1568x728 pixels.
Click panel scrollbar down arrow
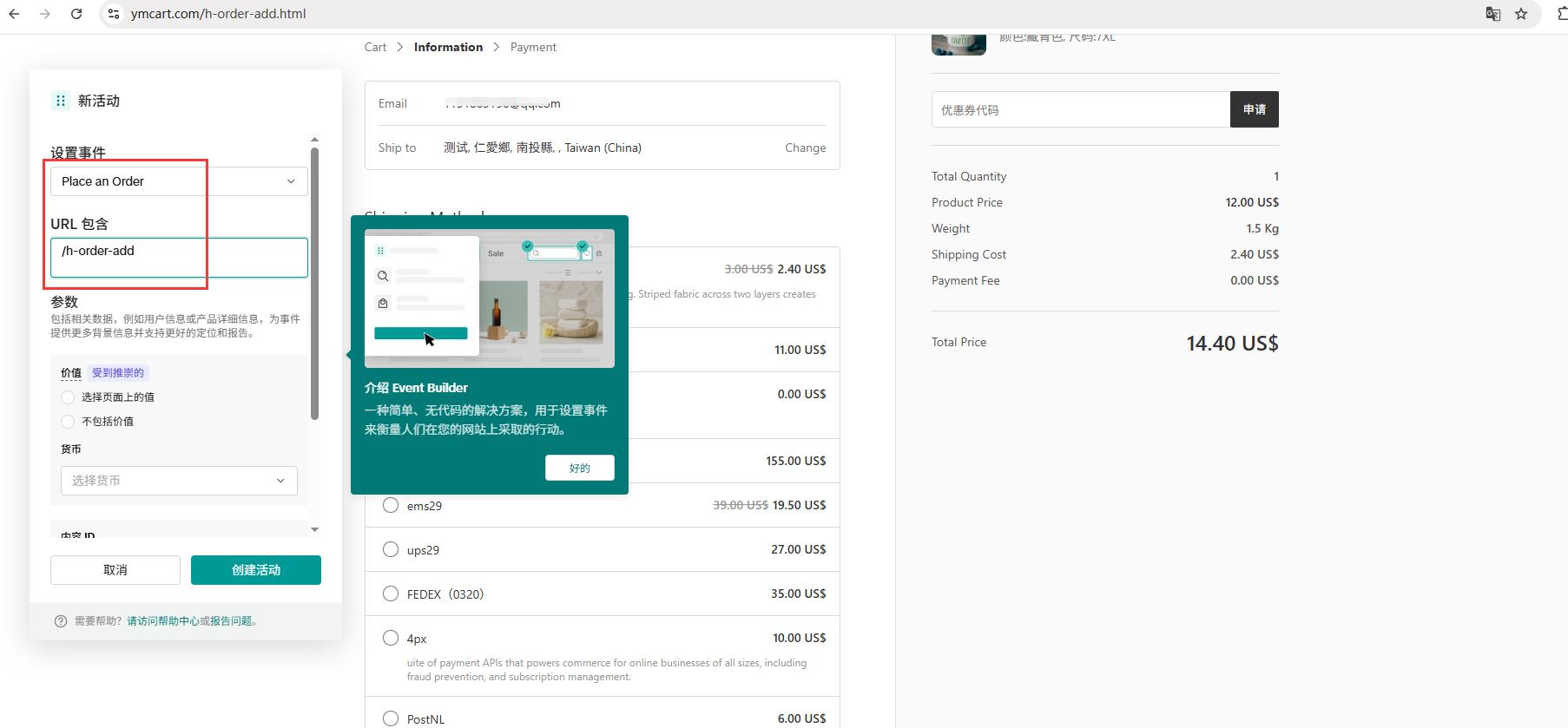pyautogui.click(x=314, y=529)
